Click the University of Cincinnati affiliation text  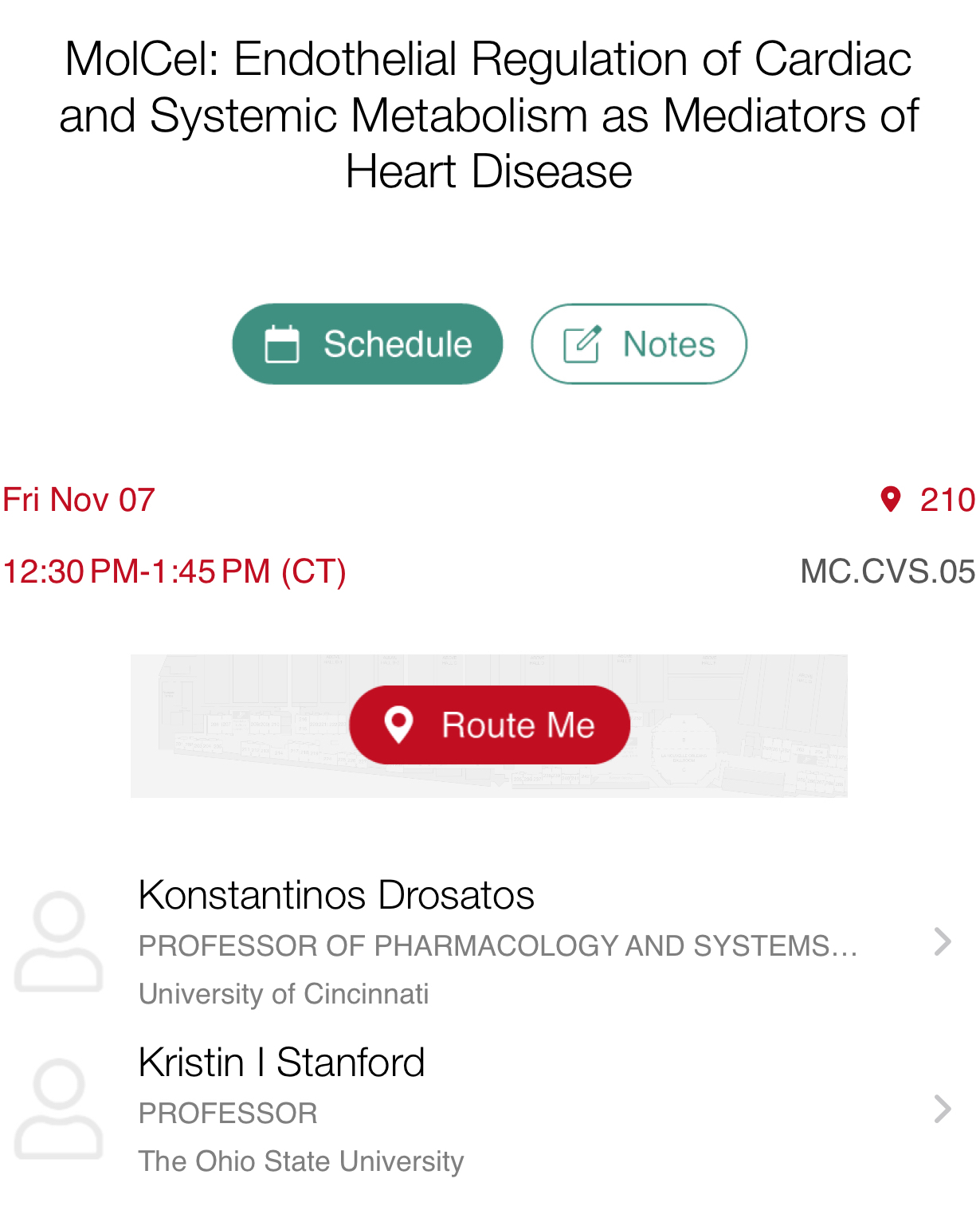click(284, 994)
